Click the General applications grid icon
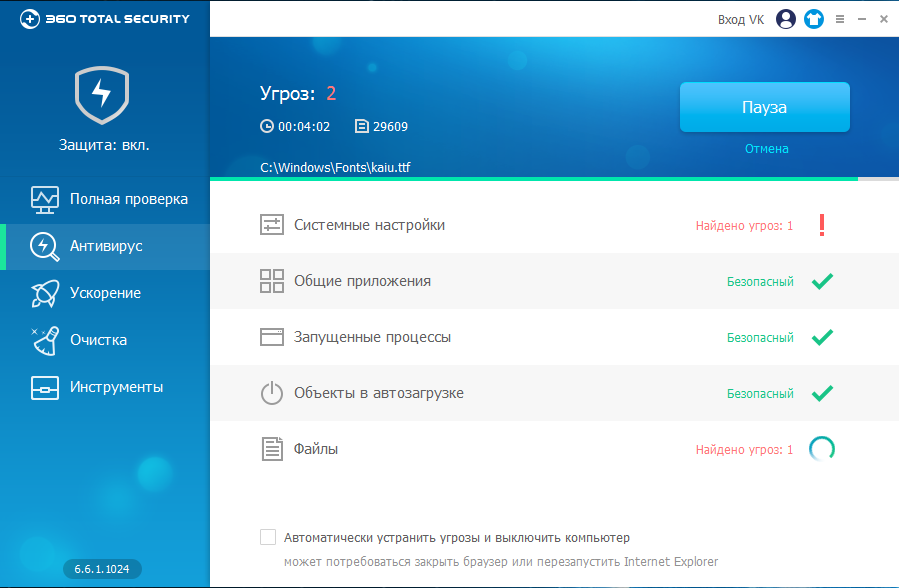This screenshot has height=588, width=899. coord(272,281)
